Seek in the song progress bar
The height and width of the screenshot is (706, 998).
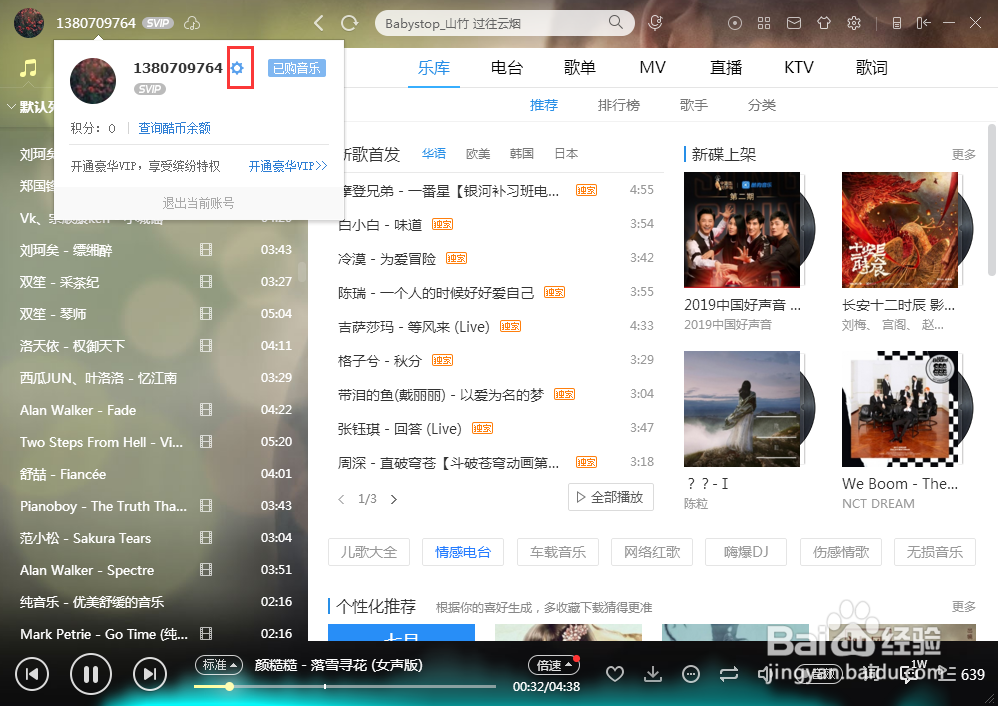(x=344, y=686)
